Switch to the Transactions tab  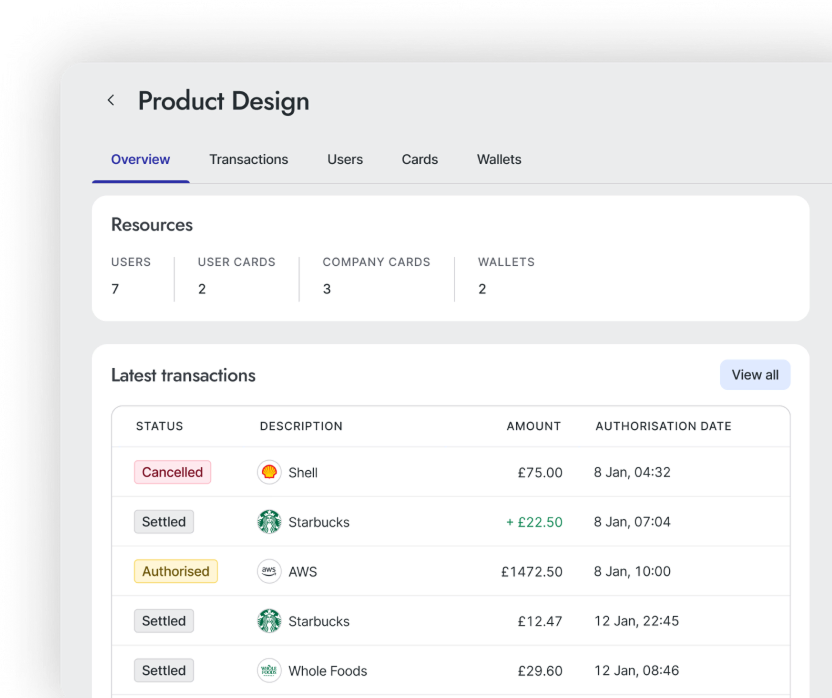point(248,159)
